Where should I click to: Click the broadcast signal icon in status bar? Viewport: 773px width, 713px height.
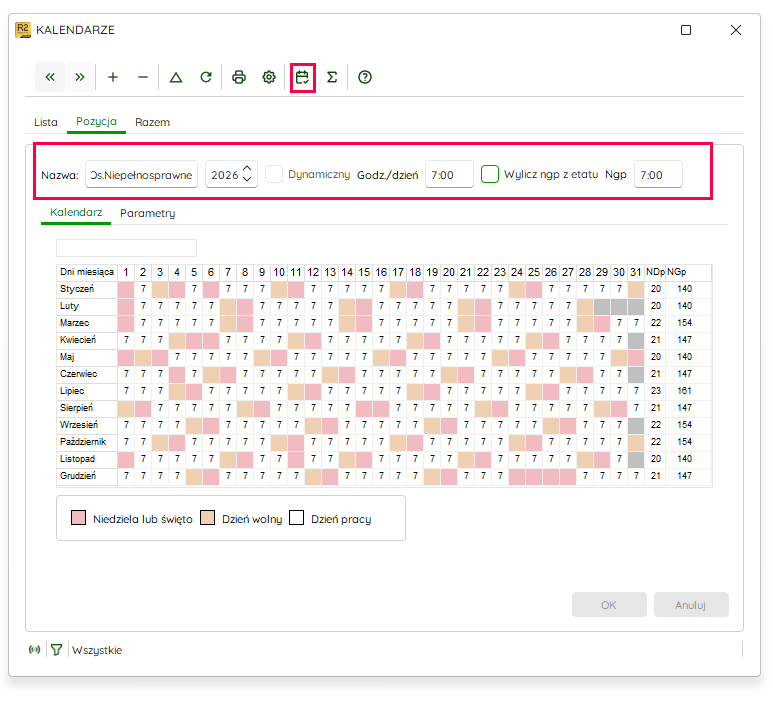click(35, 649)
